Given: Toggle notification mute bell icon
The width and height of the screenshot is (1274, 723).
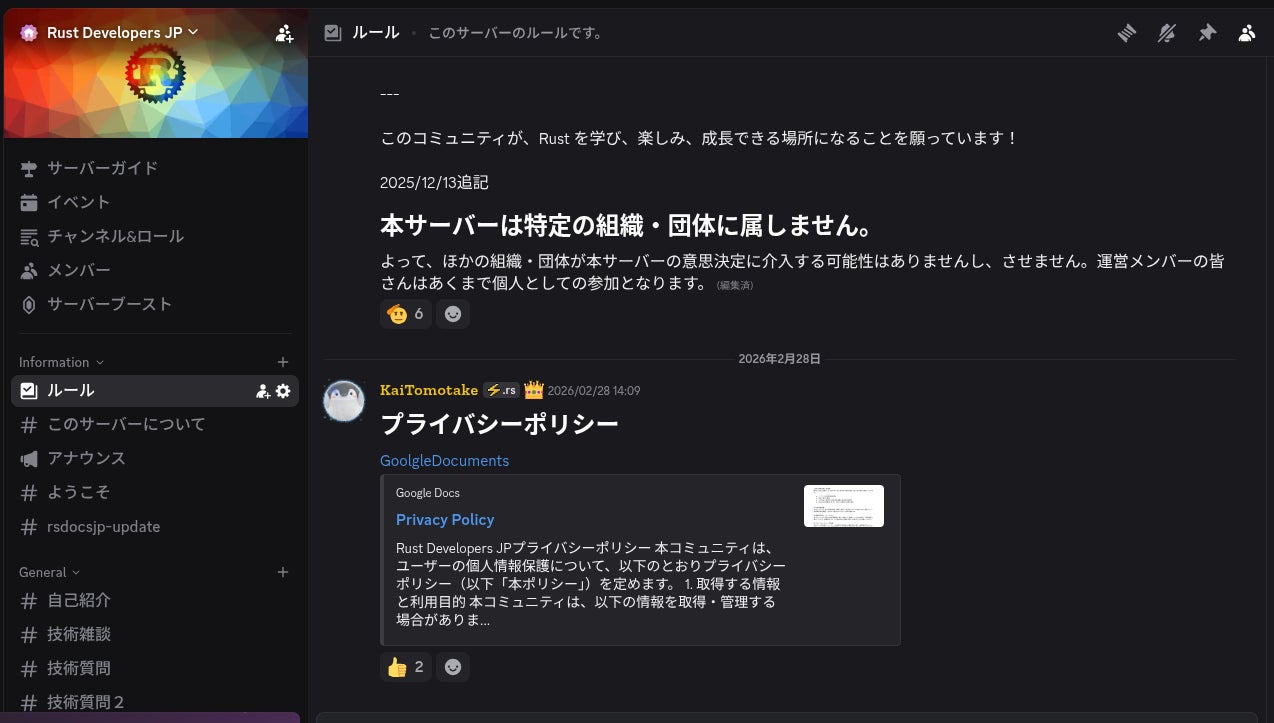Looking at the screenshot, I should tap(1167, 33).
